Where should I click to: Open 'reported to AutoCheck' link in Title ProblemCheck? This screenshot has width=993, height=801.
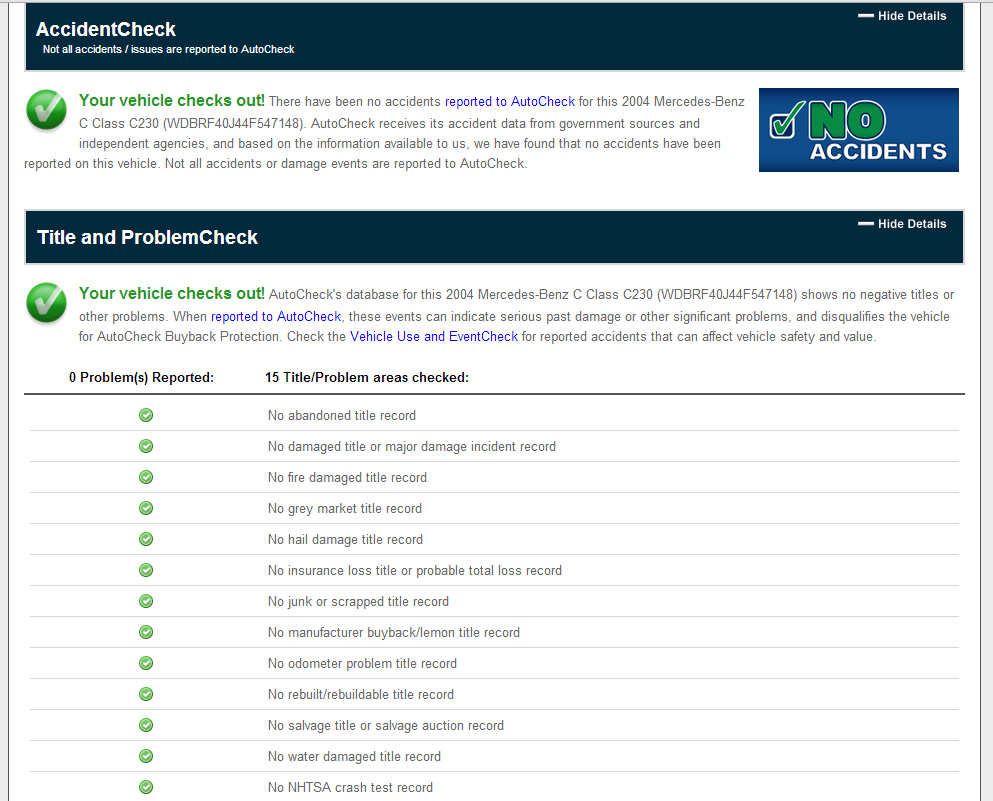(x=276, y=317)
